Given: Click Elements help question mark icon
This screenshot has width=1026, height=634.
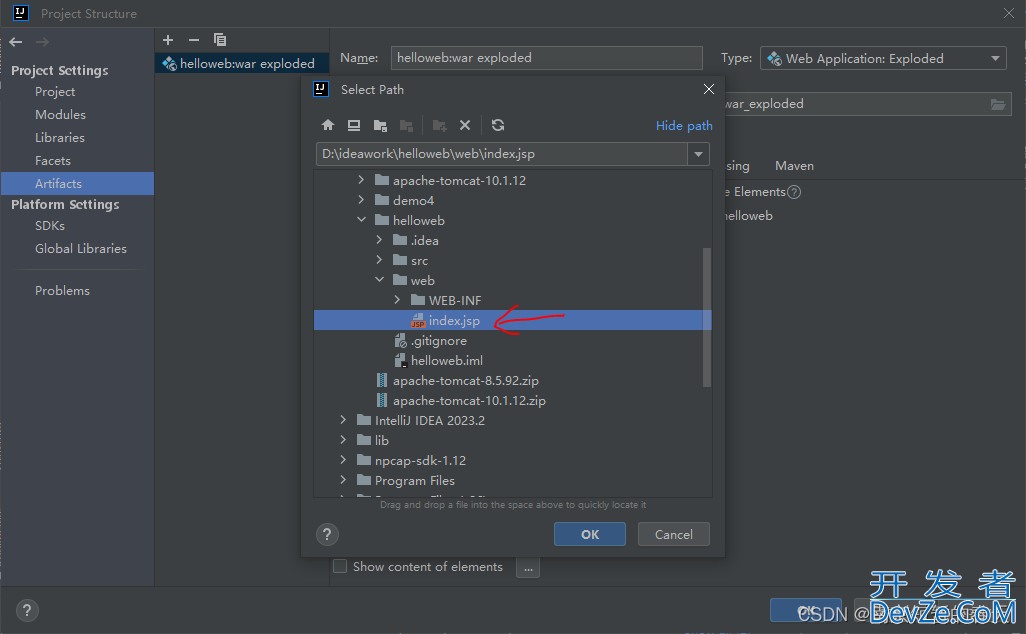Looking at the screenshot, I should pos(794,192).
